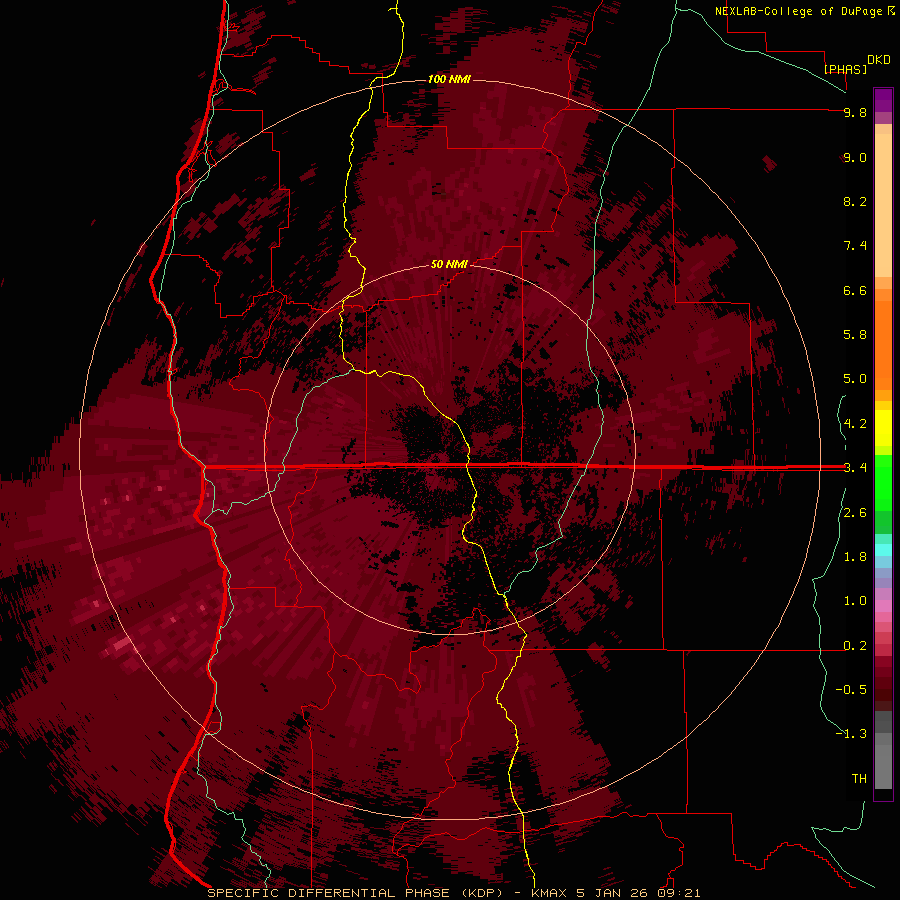Click the -0.5 scale value
Image resolution: width=900 pixels, height=900 pixels.
(851, 690)
